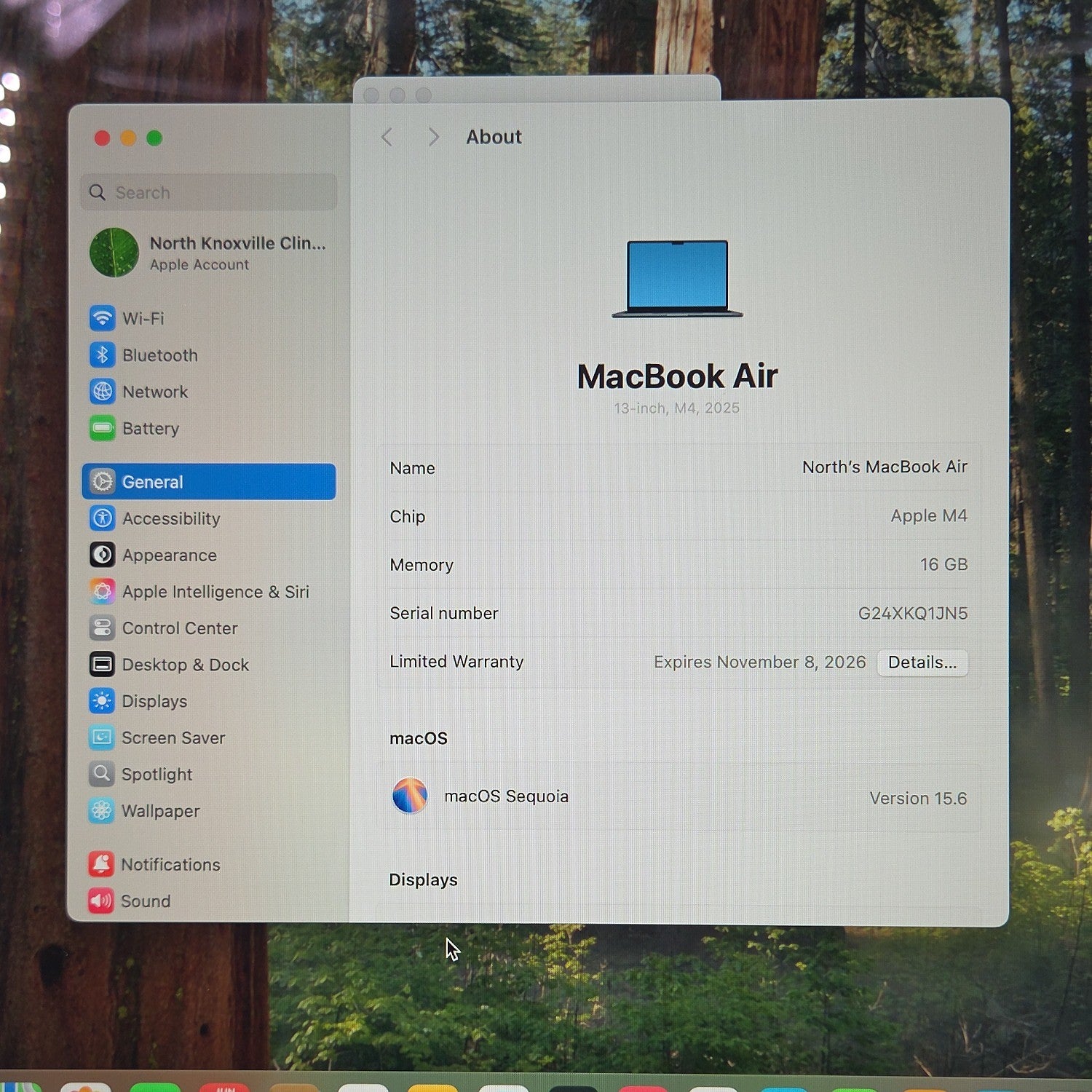Click the MacBook Air laptop illustration
The height and width of the screenshot is (1092, 1092).
(677, 280)
